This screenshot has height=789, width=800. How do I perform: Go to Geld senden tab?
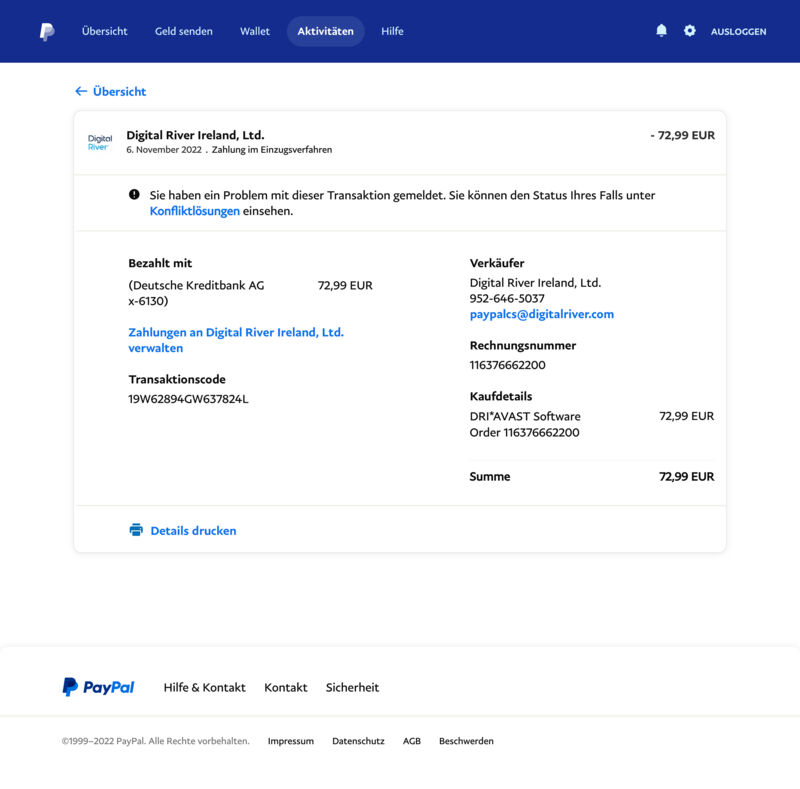tap(184, 31)
